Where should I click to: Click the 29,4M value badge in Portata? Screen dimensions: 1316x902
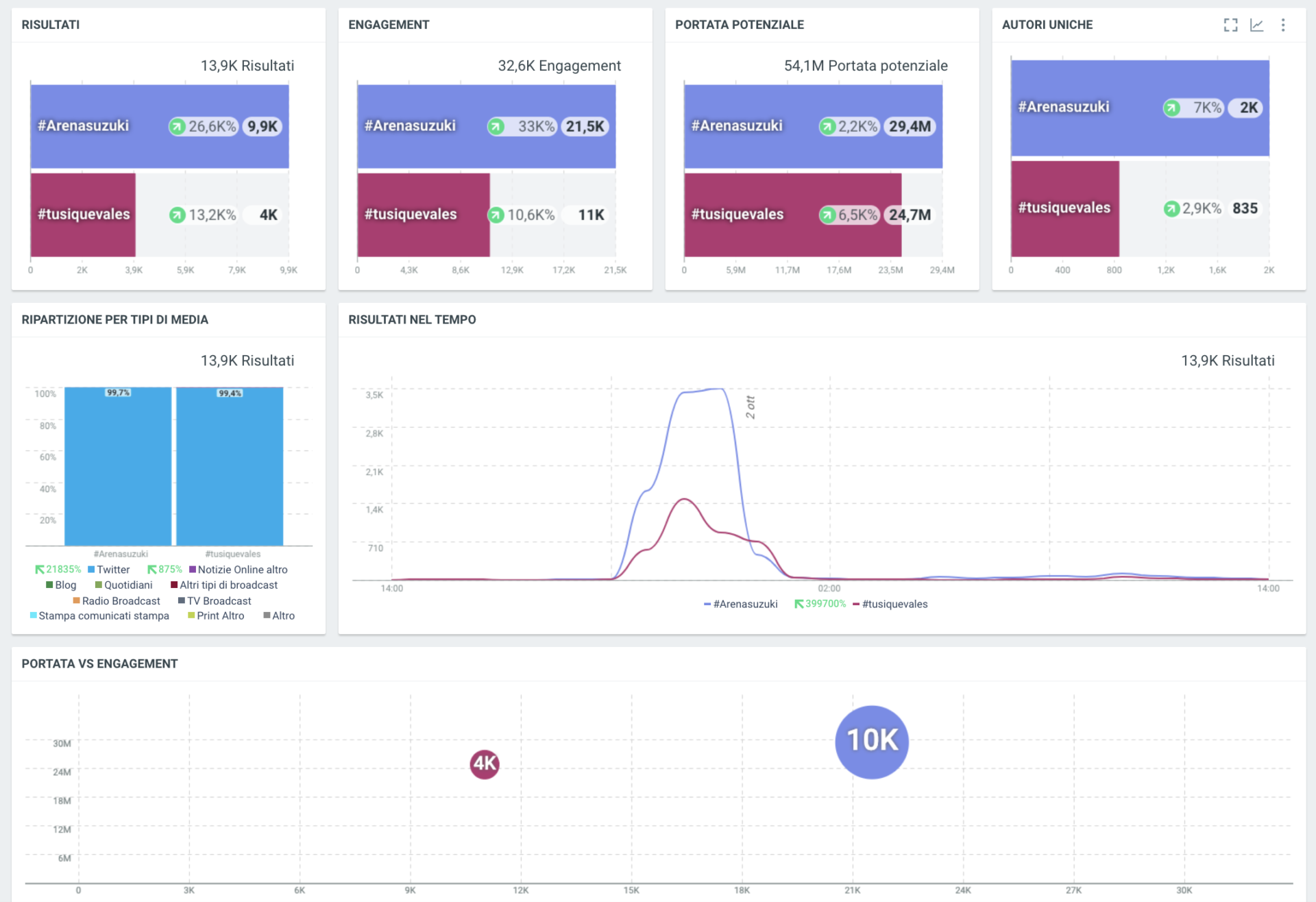coord(910,127)
